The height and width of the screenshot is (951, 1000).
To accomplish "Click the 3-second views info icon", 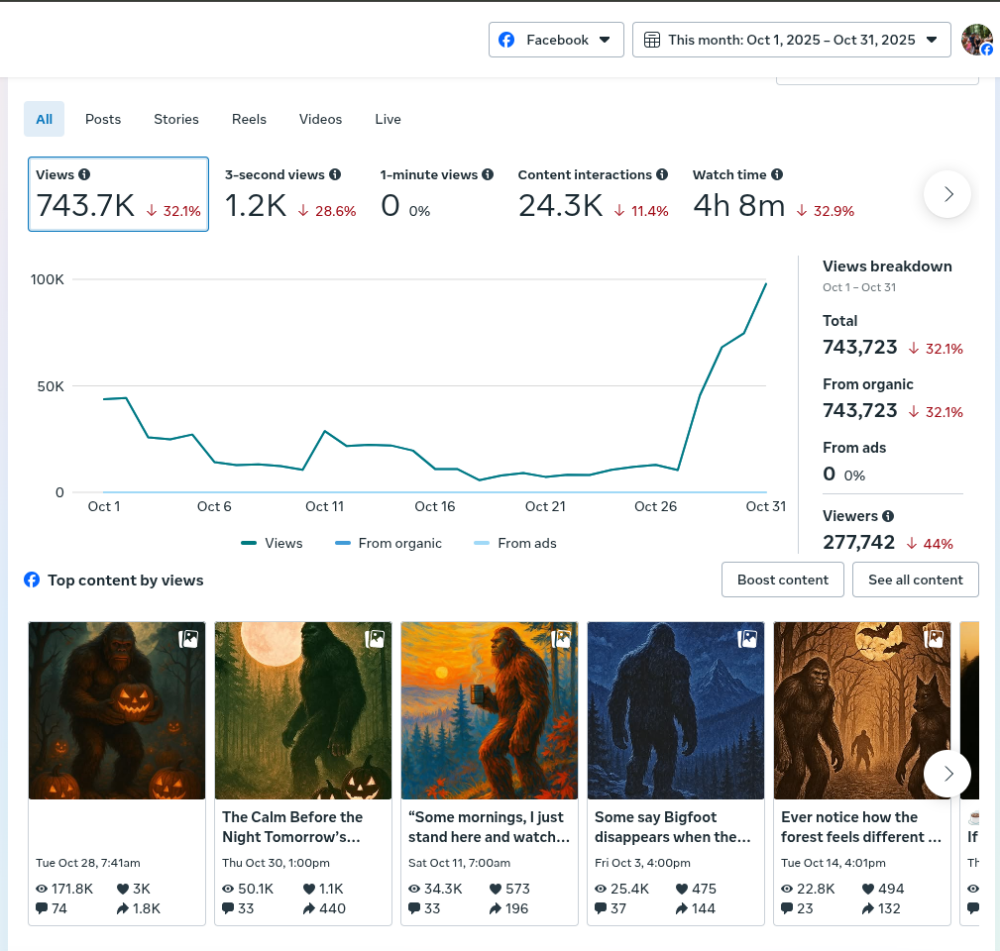I will tap(335, 175).
